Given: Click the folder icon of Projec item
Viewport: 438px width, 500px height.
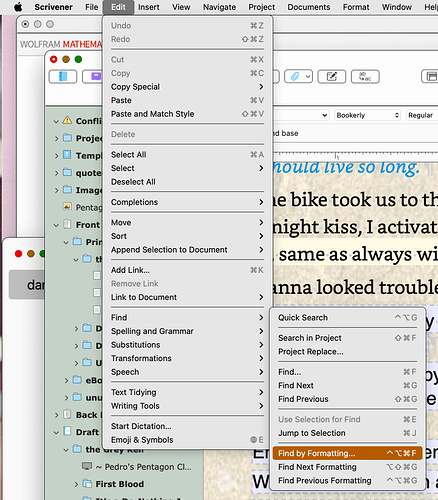Looking at the screenshot, I should pyautogui.click(x=67, y=138).
